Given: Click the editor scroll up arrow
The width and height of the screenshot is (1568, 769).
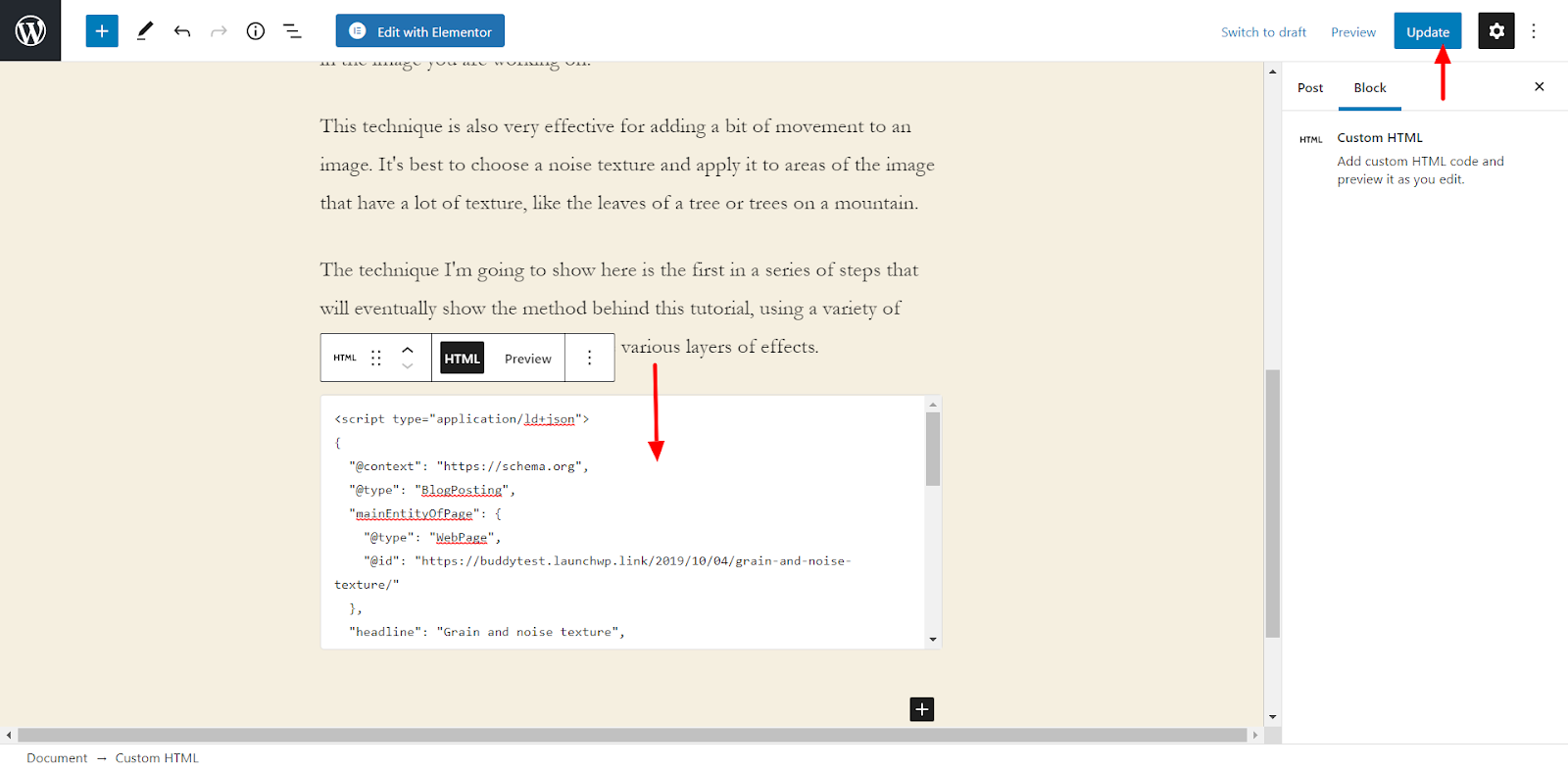Looking at the screenshot, I should click(x=1273, y=72).
